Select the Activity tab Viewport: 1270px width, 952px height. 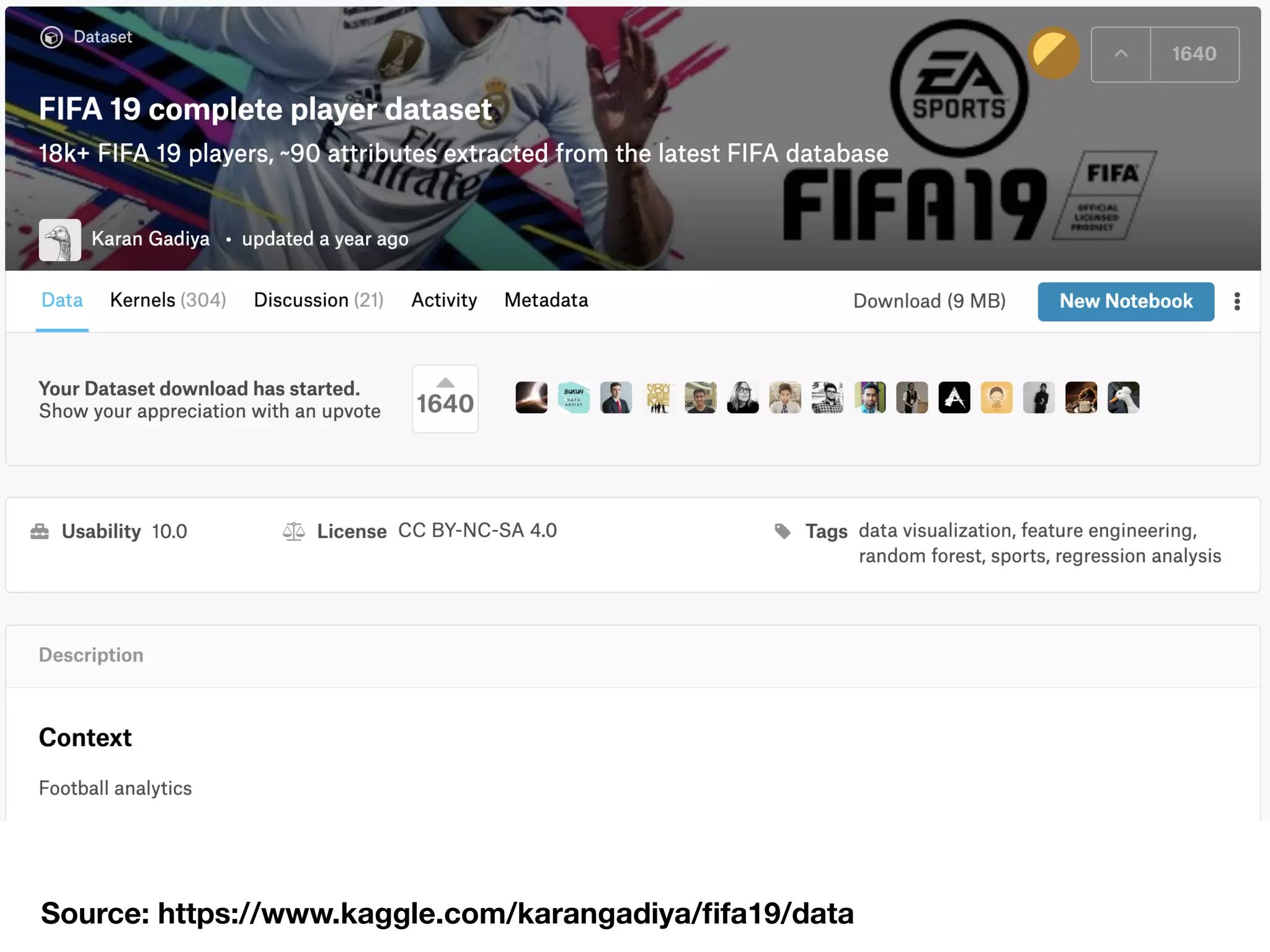[444, 300]
